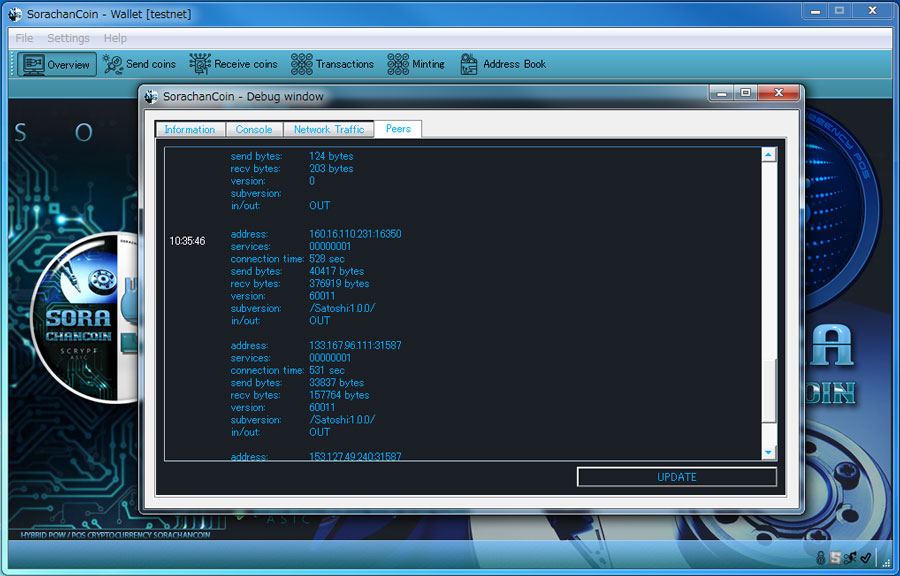Maximize the Debug window
The width and height of the screenshot is (900, 576).
point(746,93)
